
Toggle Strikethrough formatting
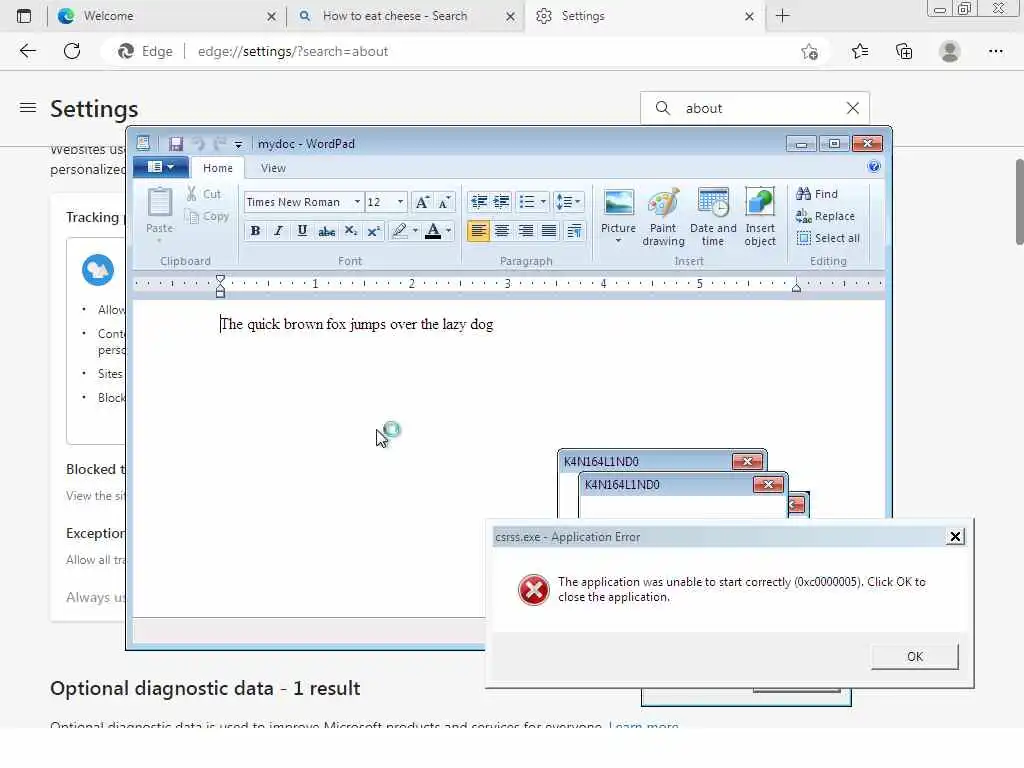(327, 231)
